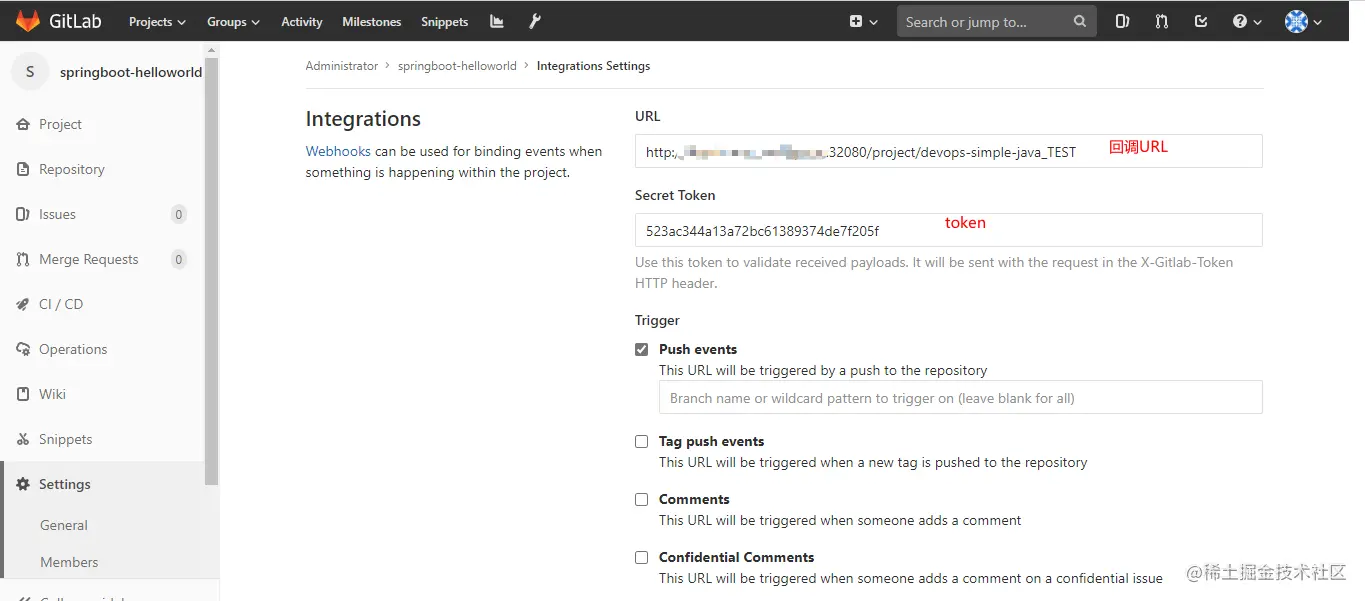The width and height of the screenshot is (1365, 601).
Task: Focus the Secret Token input field
Action: tap(948, 230)
